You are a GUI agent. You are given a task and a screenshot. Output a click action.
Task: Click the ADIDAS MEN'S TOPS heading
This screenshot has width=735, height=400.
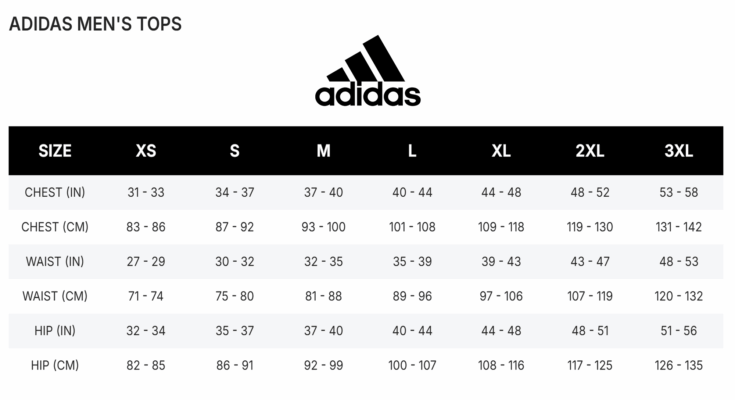tap(95, 24)
